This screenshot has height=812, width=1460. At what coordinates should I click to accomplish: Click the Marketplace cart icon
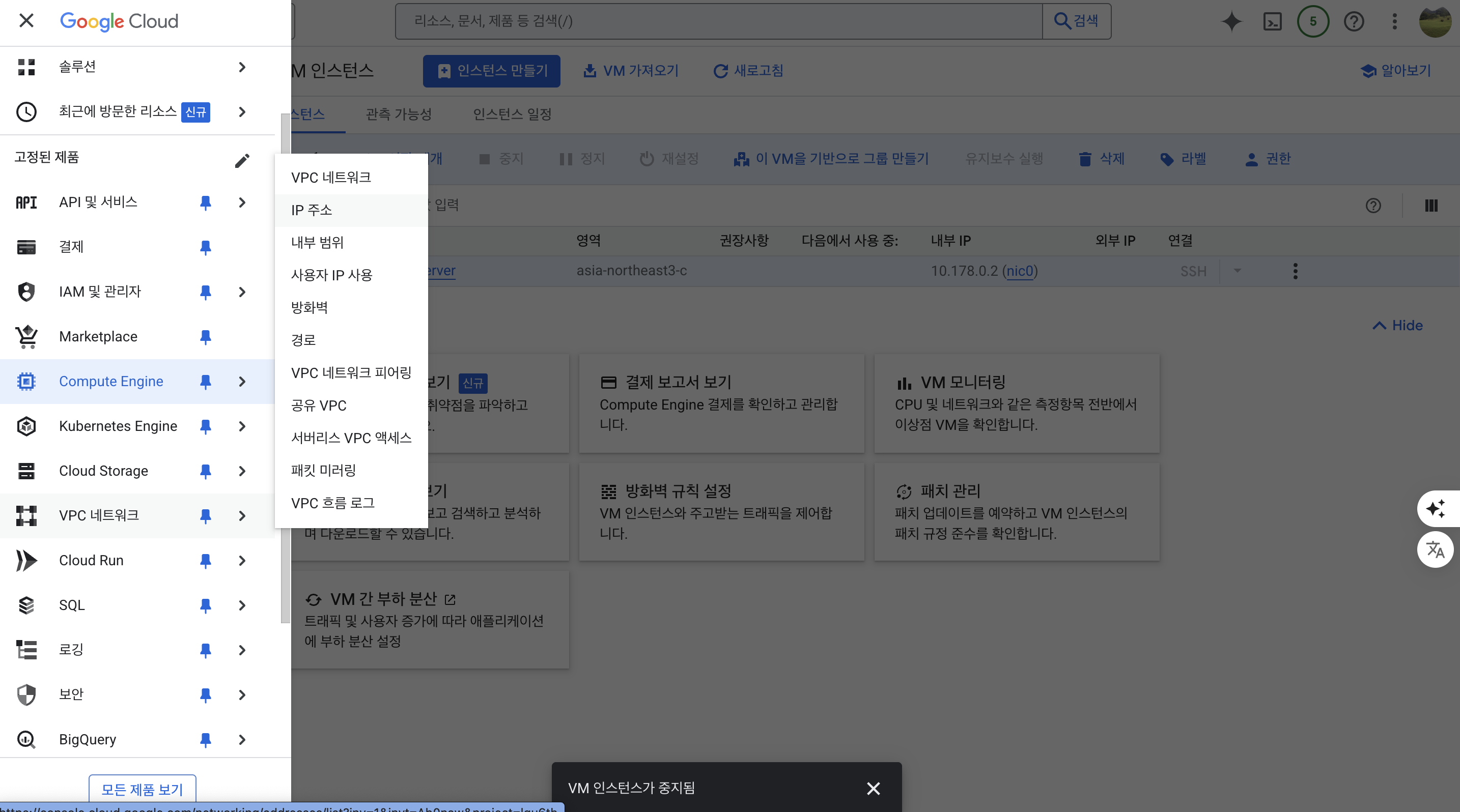[26, 336]
